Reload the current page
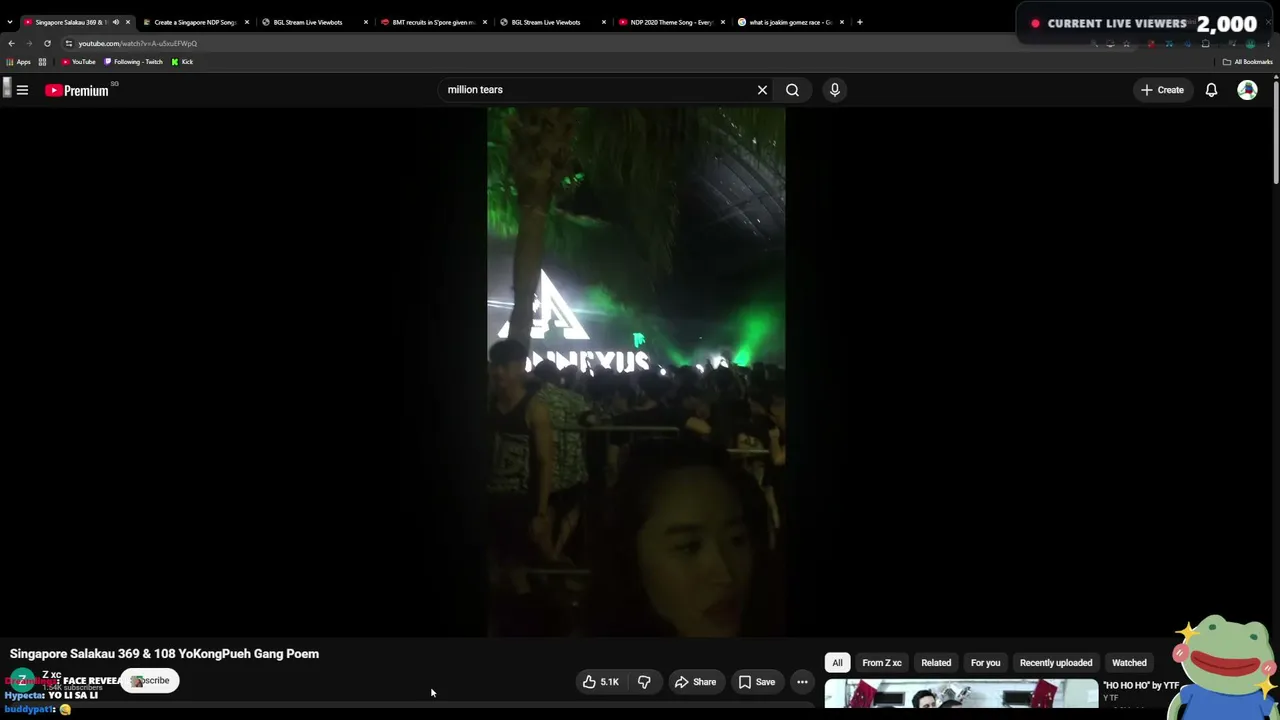Image resolution: width=1280 pixels, height=720 pixels. click(x=47, y=43)
